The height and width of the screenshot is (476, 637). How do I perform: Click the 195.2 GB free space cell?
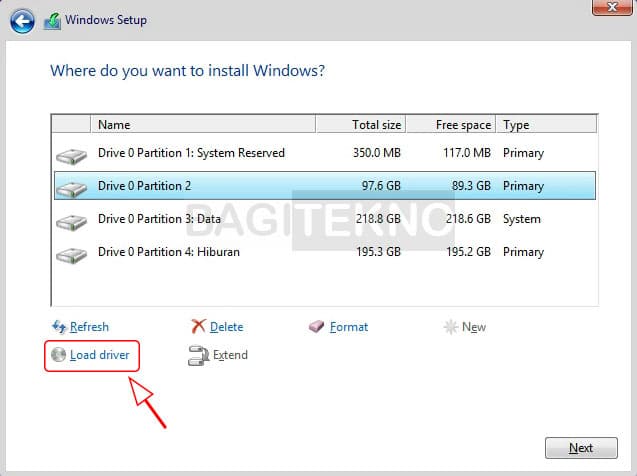coord(468,252)
